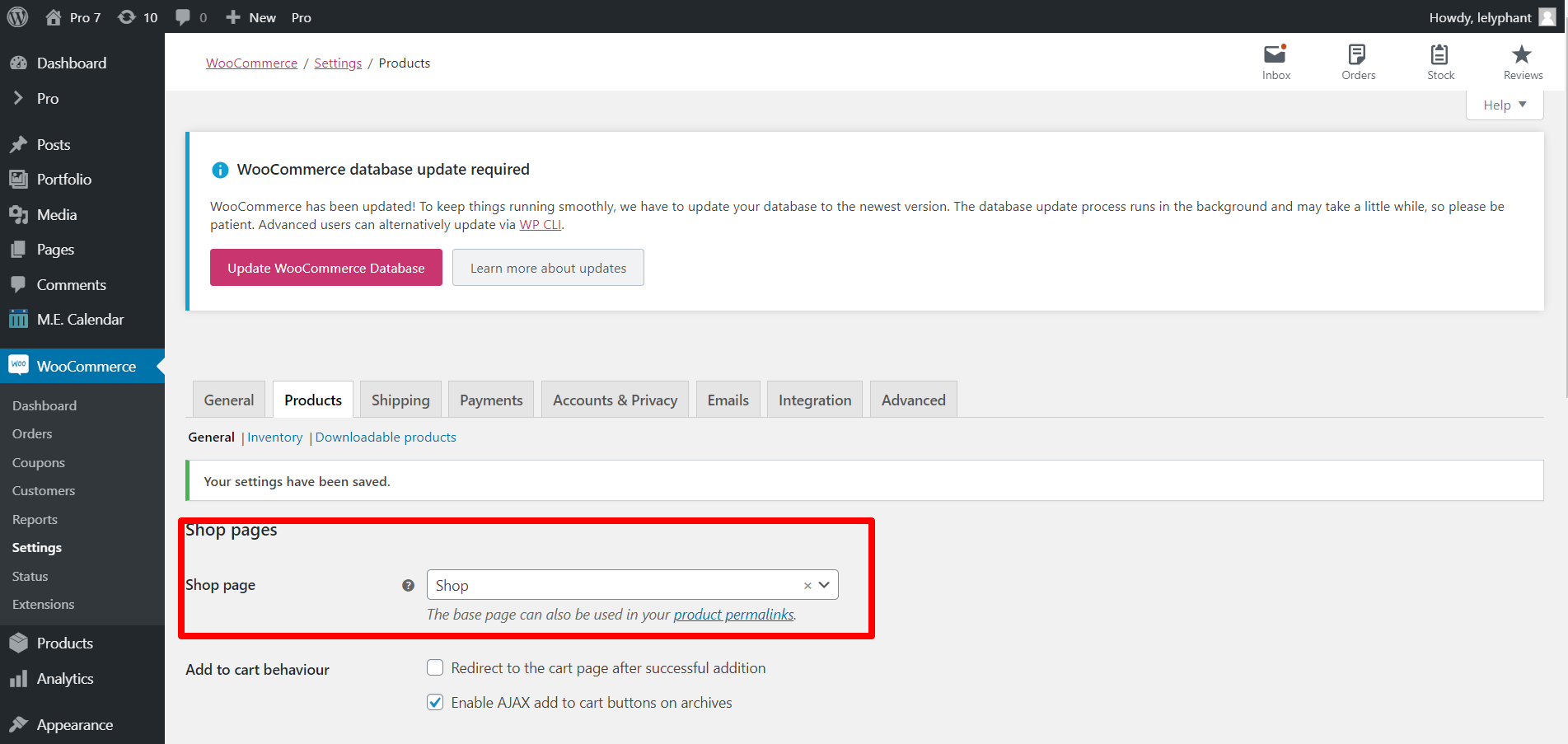
Task: Open the product permalinks link
Action: point(734,615)
